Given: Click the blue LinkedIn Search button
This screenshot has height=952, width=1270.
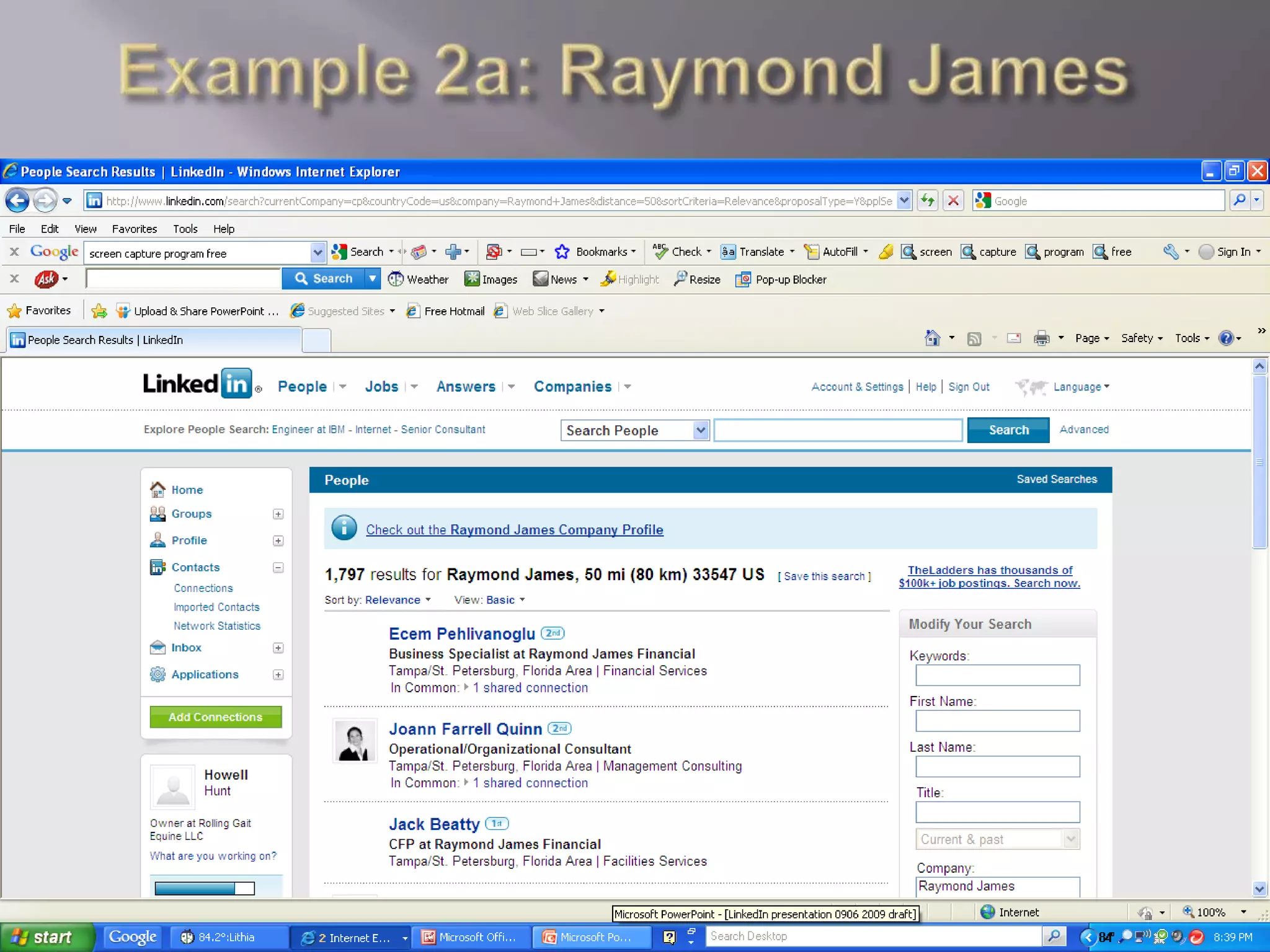Looking at the screenshot, I should pyautogui.click(x=1008, y=430).
